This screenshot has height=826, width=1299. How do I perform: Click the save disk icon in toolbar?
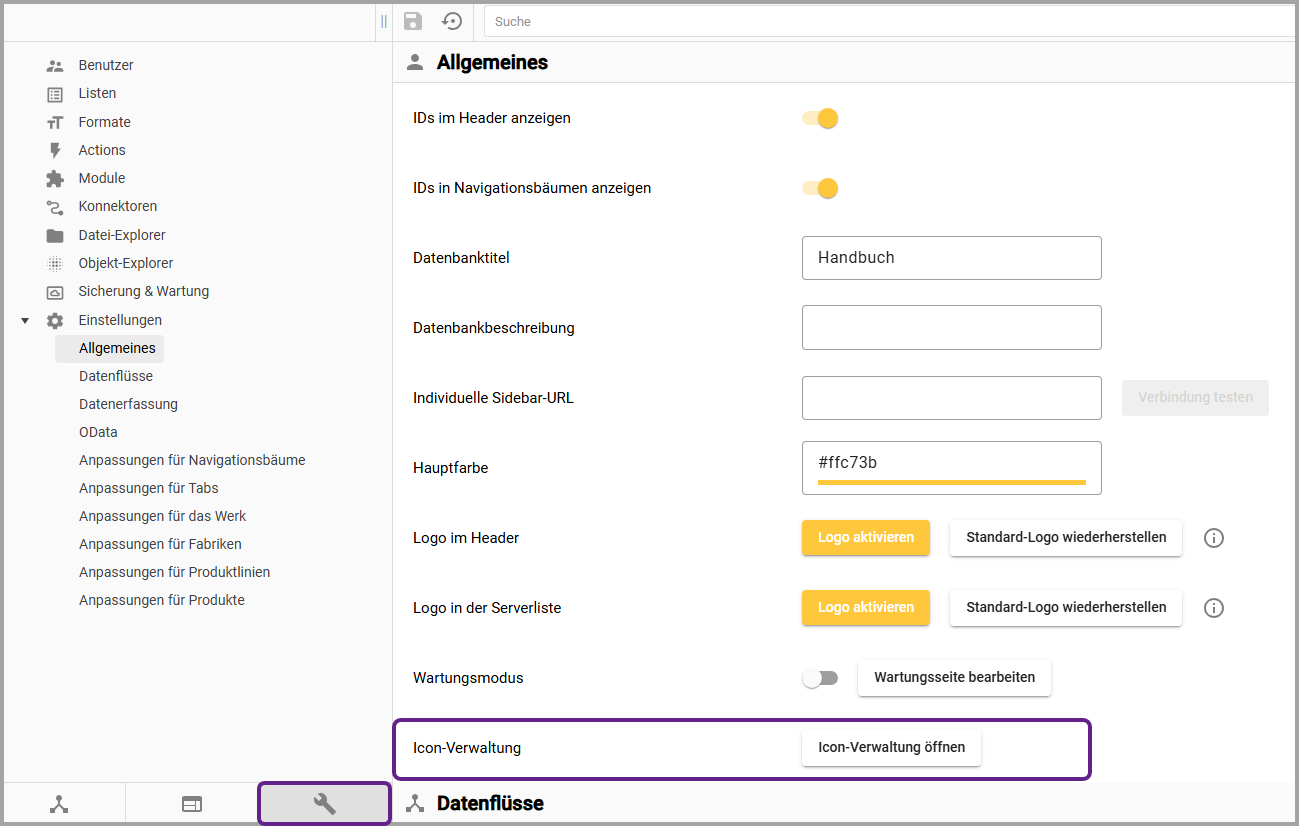(412, 21)
